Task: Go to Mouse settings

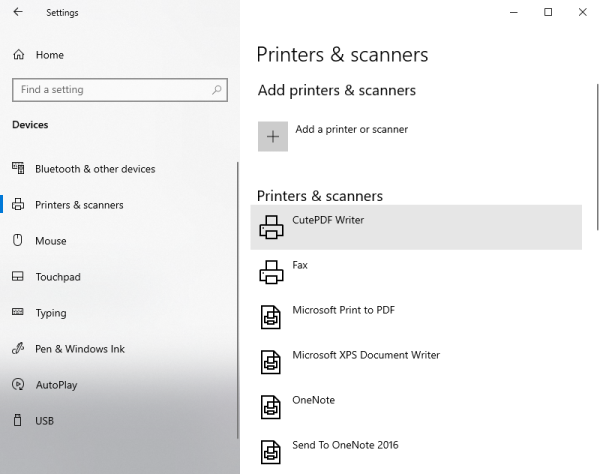Action: [51, 241]
